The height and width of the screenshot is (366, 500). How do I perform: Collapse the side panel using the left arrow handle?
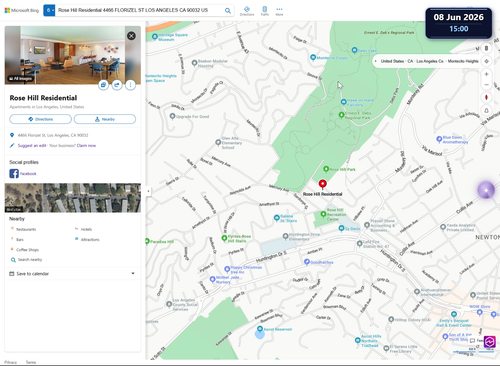pyautogui.click(x=148, y=191)
